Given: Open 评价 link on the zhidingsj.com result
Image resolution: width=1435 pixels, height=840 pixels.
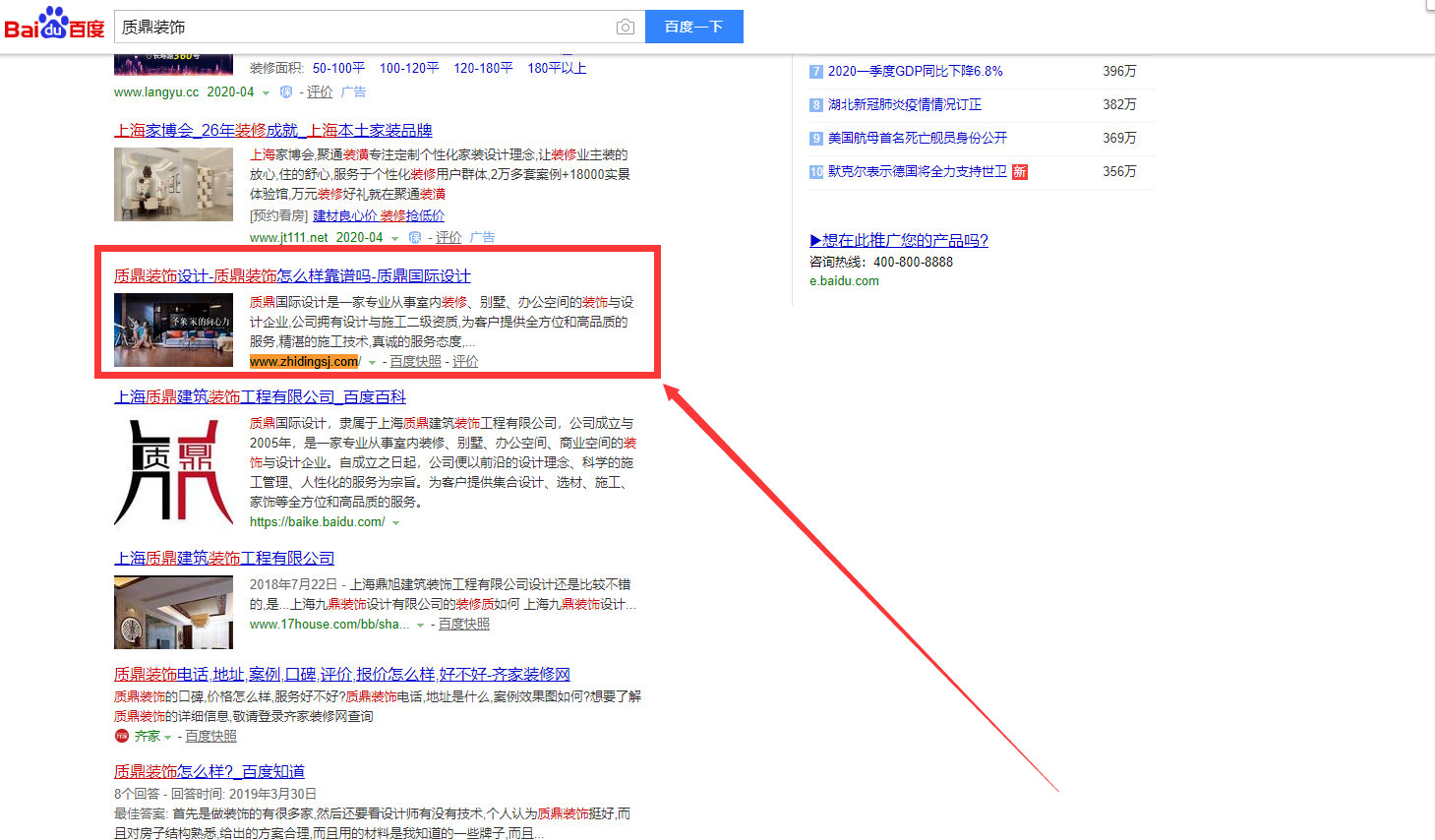Looking at the screenshot, I should pos(465,362).
